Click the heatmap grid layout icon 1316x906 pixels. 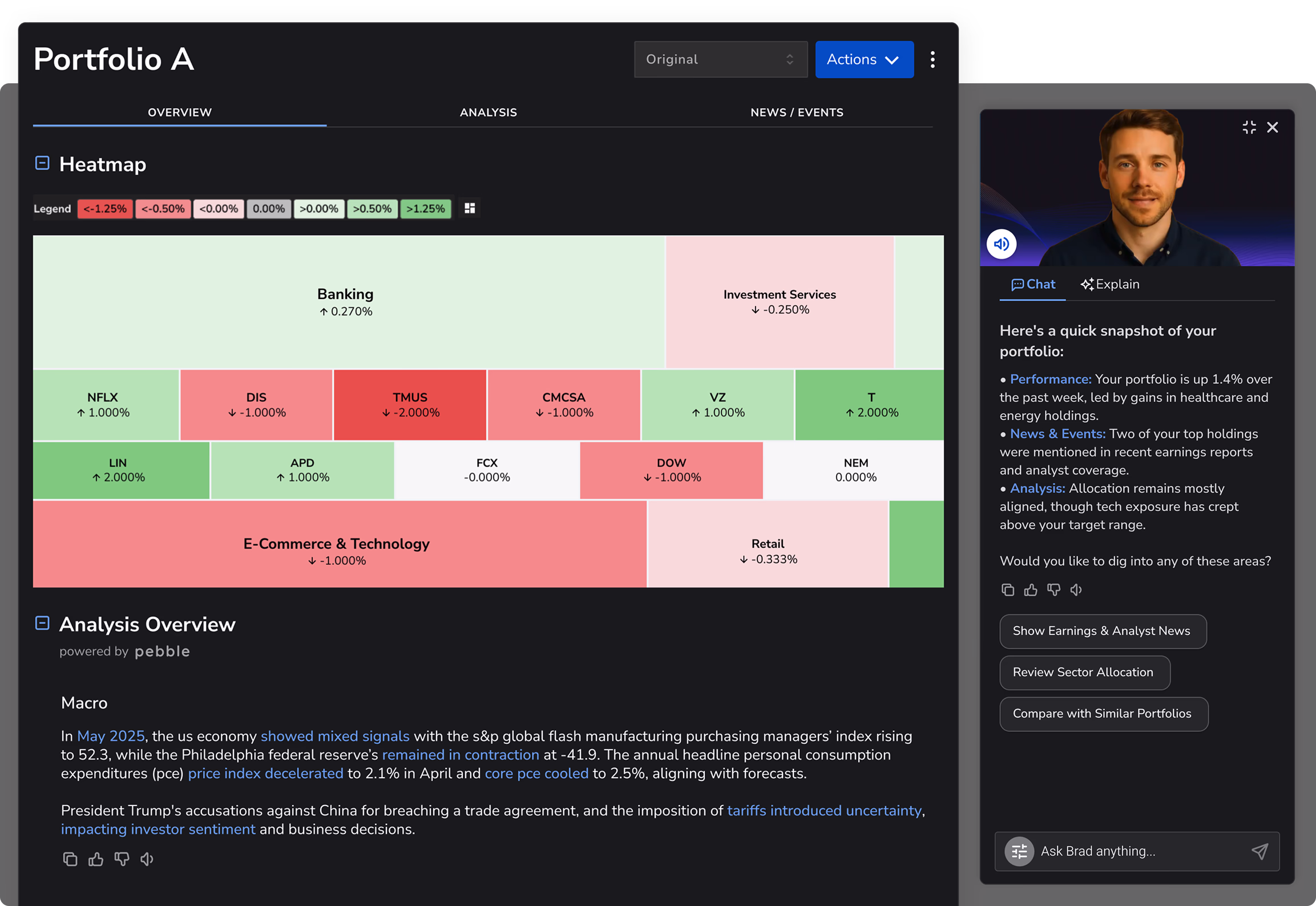[470, 208]
